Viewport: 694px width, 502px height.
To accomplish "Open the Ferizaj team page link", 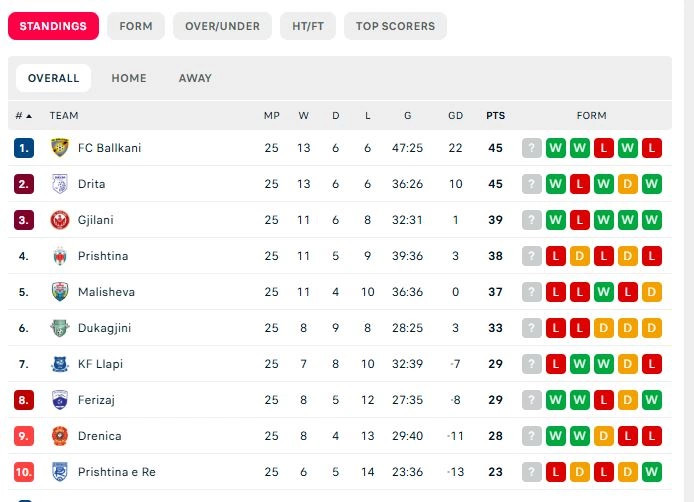I will coord(97,400).
